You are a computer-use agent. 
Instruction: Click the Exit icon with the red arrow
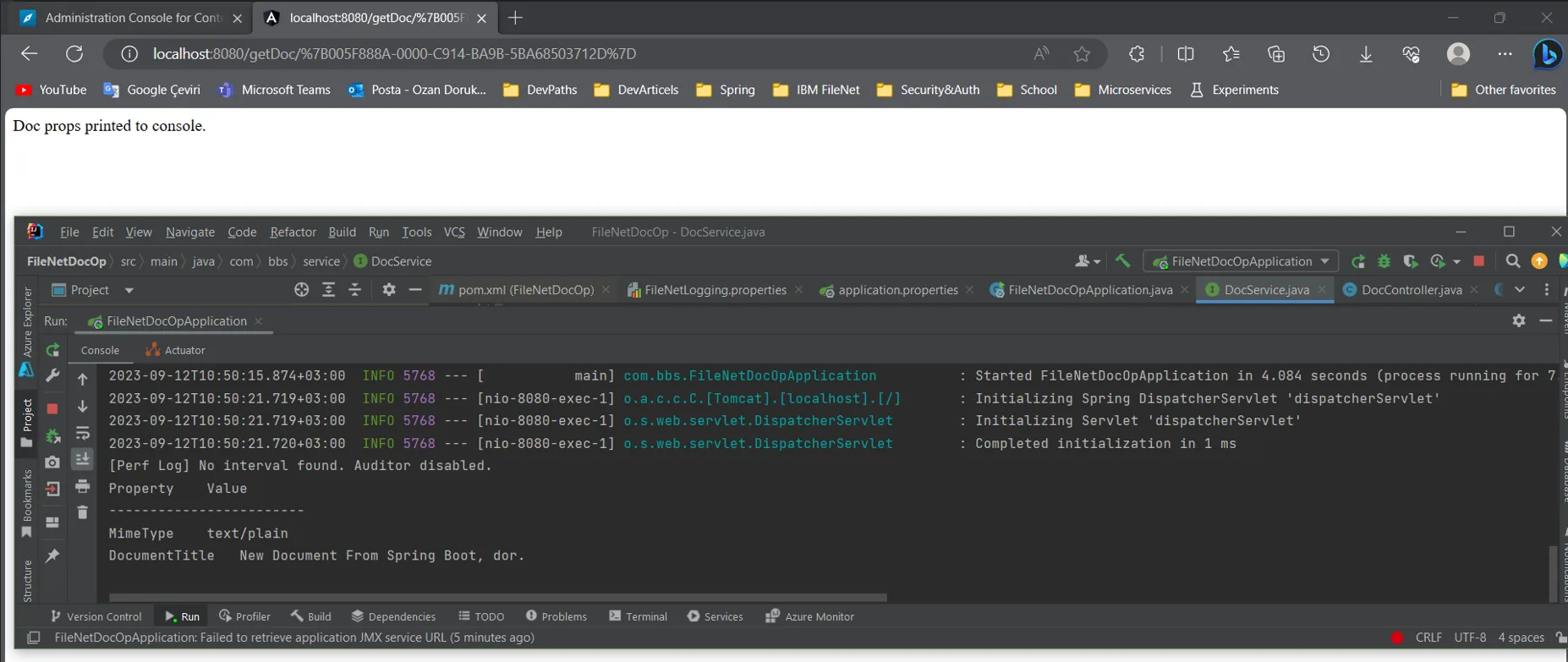coord(52,489)
